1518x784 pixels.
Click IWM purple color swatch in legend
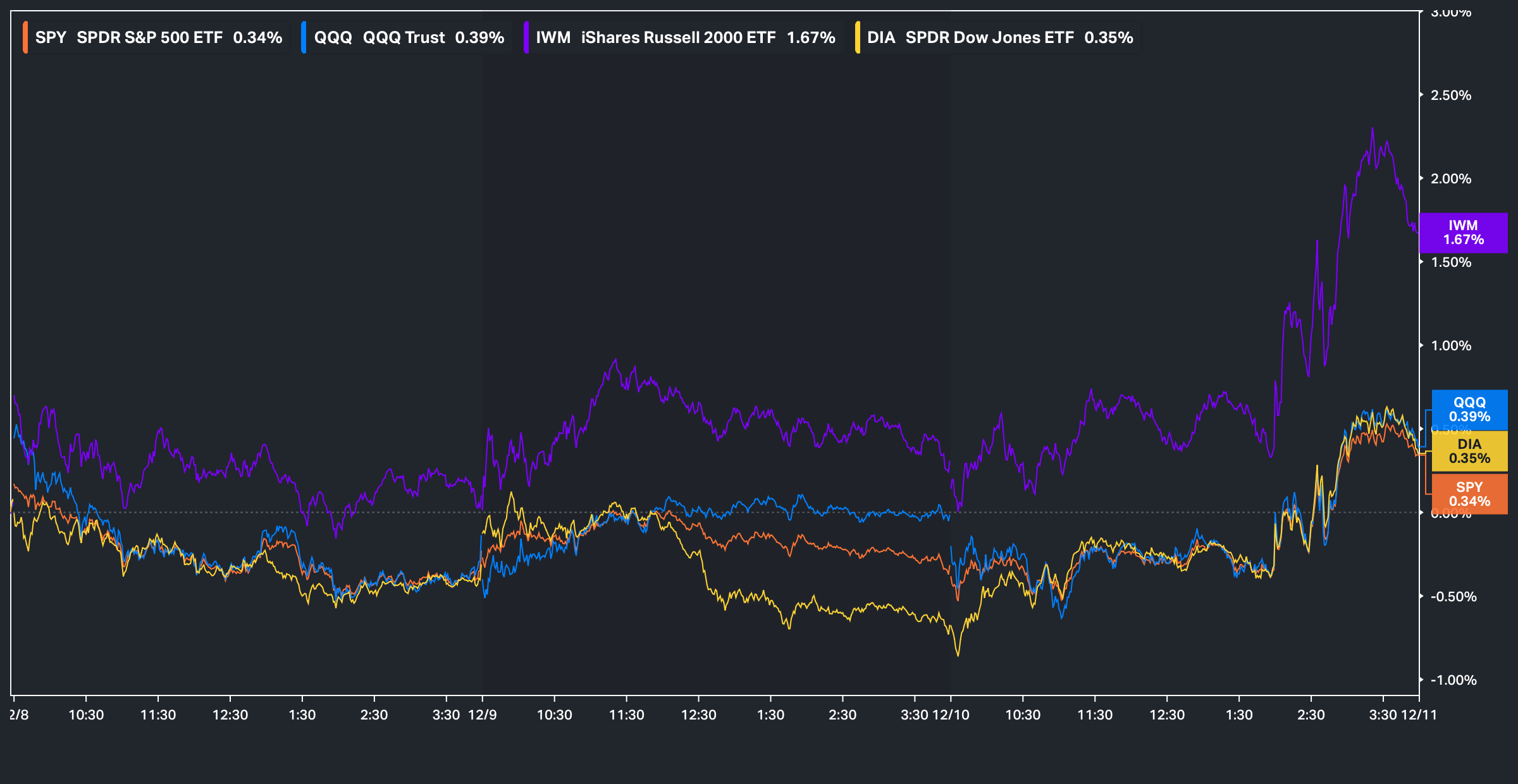point(526,38)
